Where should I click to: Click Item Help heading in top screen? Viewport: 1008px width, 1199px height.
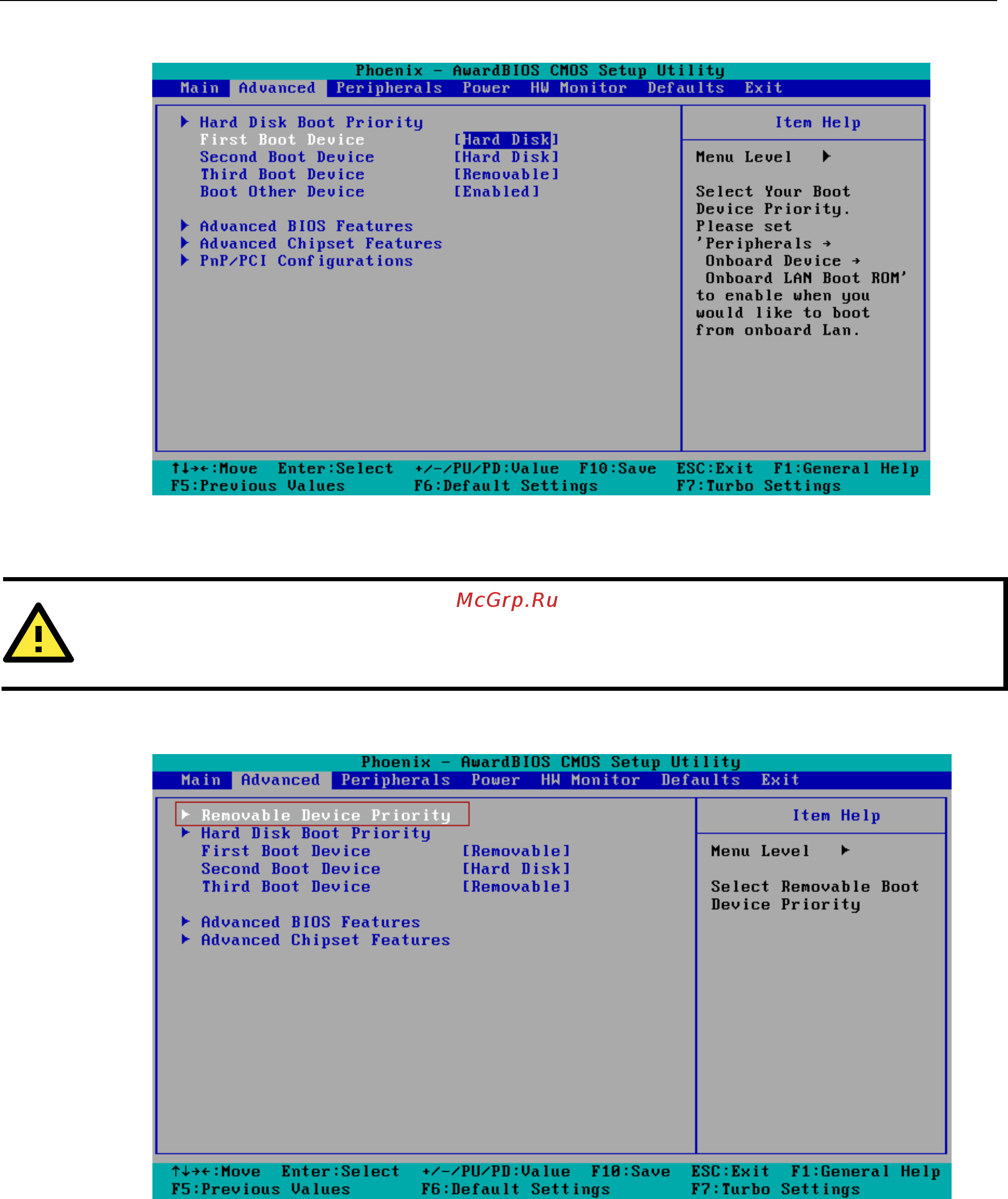[818, 123]
